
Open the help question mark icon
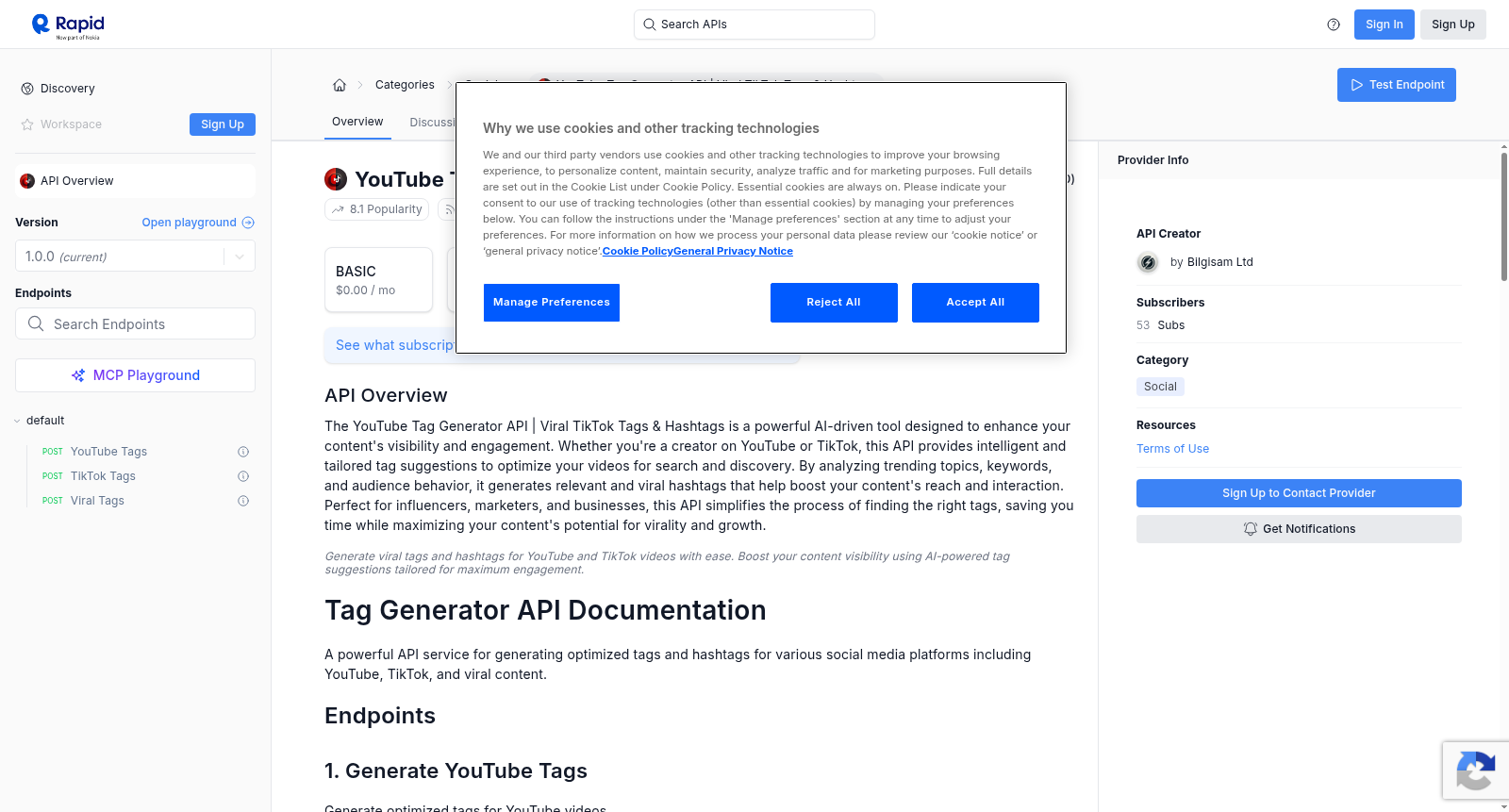1334,25
